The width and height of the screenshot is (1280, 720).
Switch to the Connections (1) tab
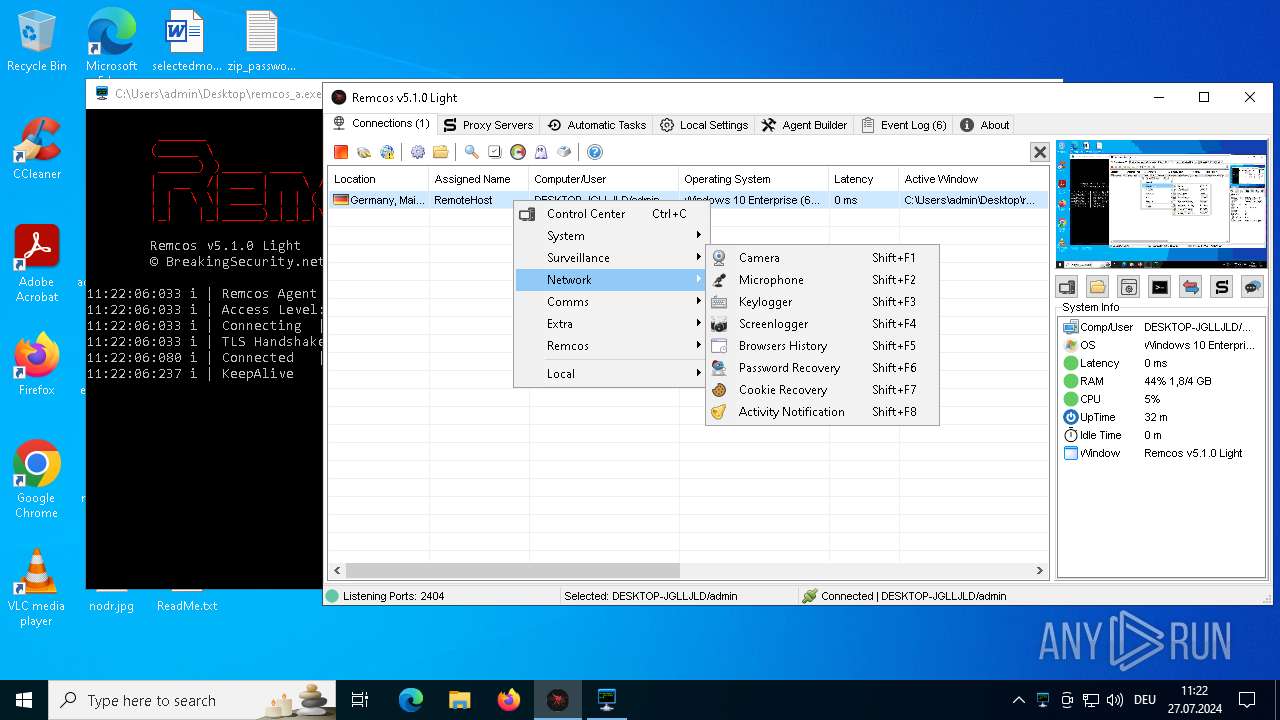pyautogui.click(x=381, y=124)
